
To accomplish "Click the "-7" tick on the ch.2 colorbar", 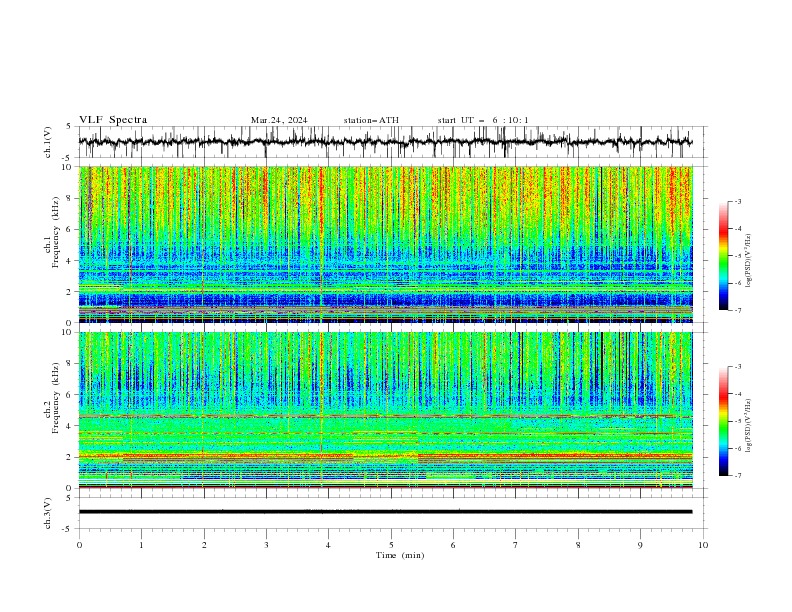I will point(737,475).
